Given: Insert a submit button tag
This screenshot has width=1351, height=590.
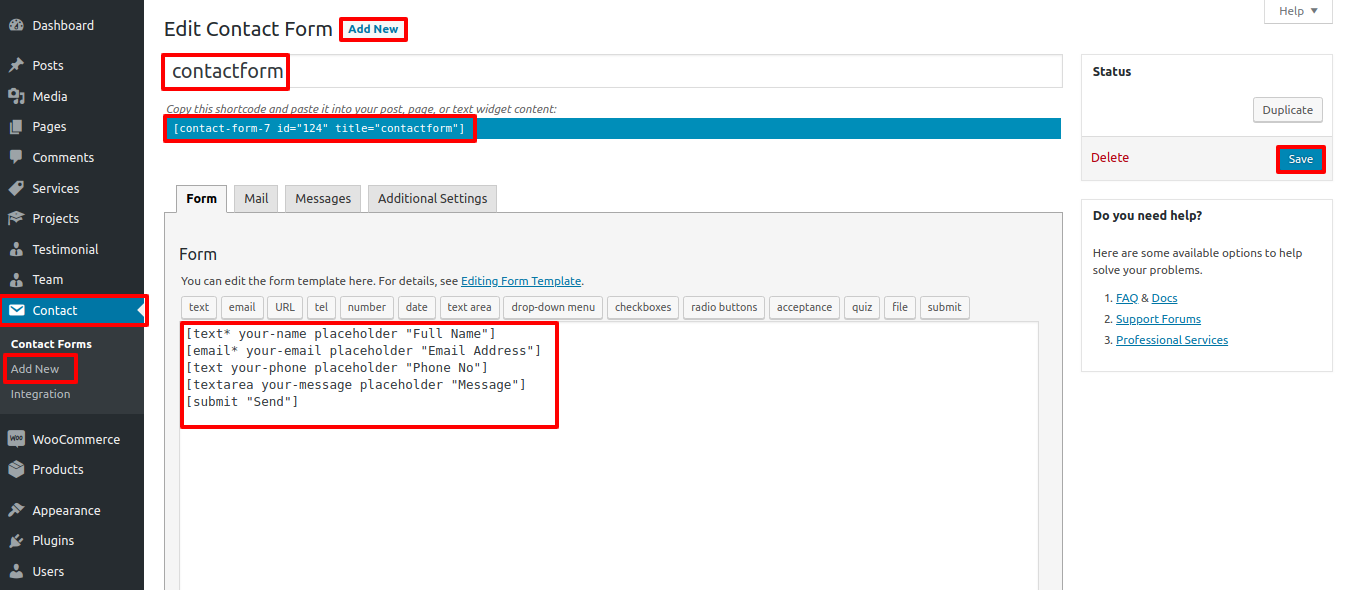Looking at the screenshot, I should 944,307.
